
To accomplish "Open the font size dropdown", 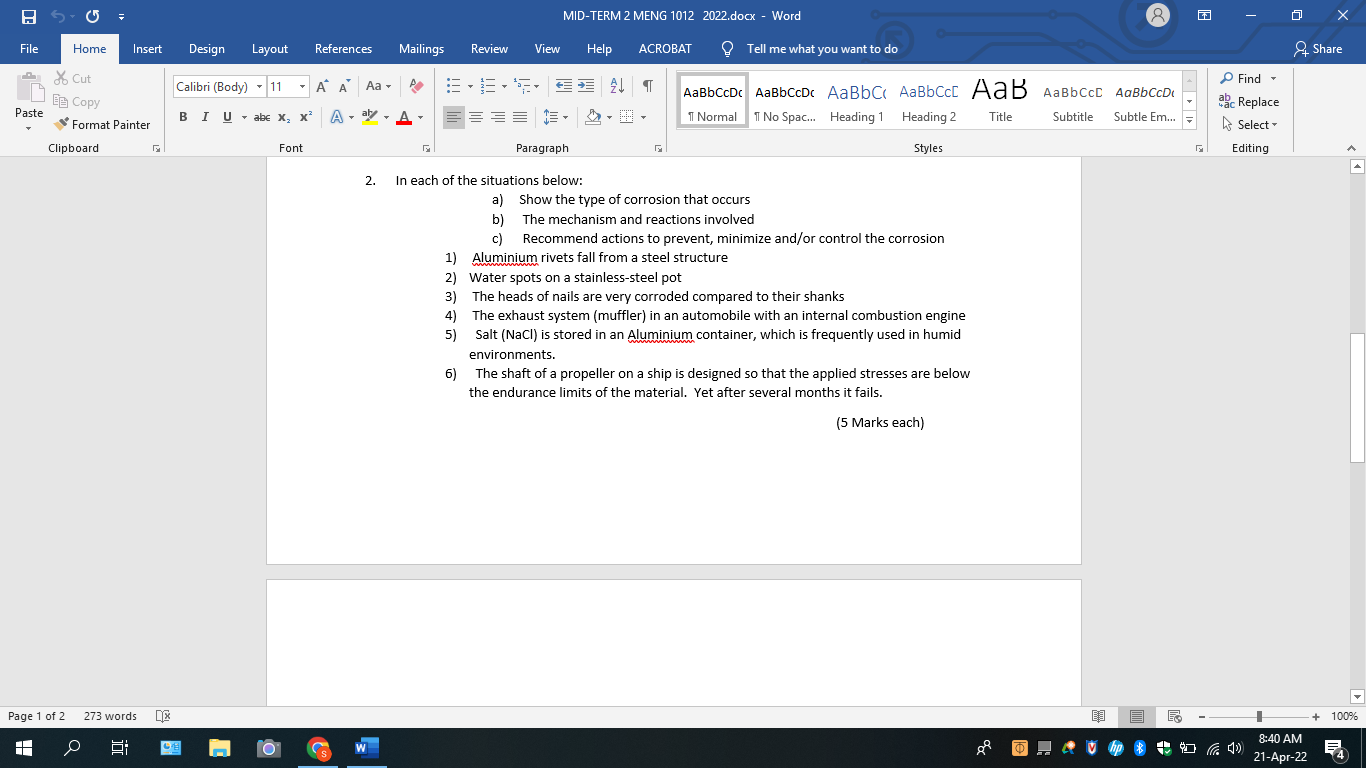I will coord(302,87).
